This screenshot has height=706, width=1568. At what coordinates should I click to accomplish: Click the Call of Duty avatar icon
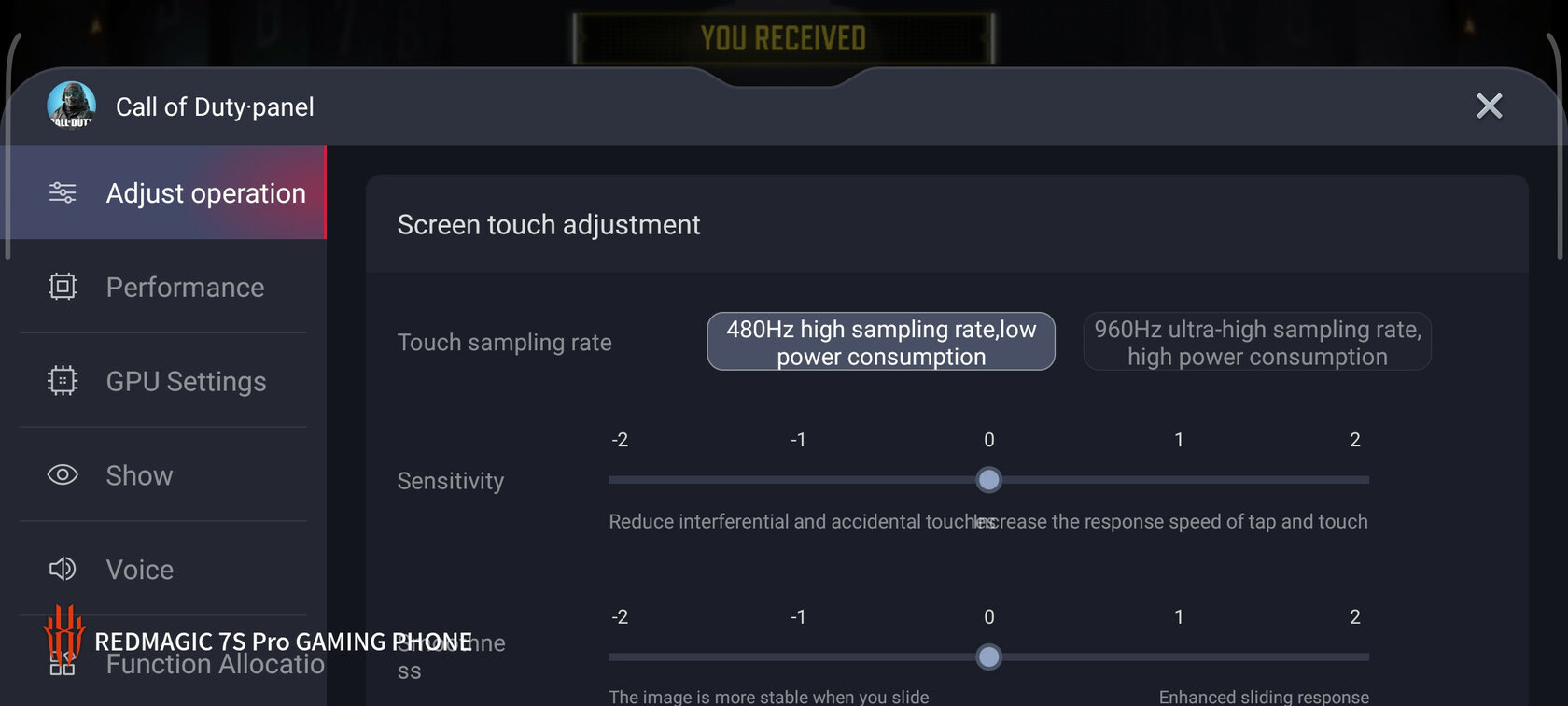(x=72, y=106)
